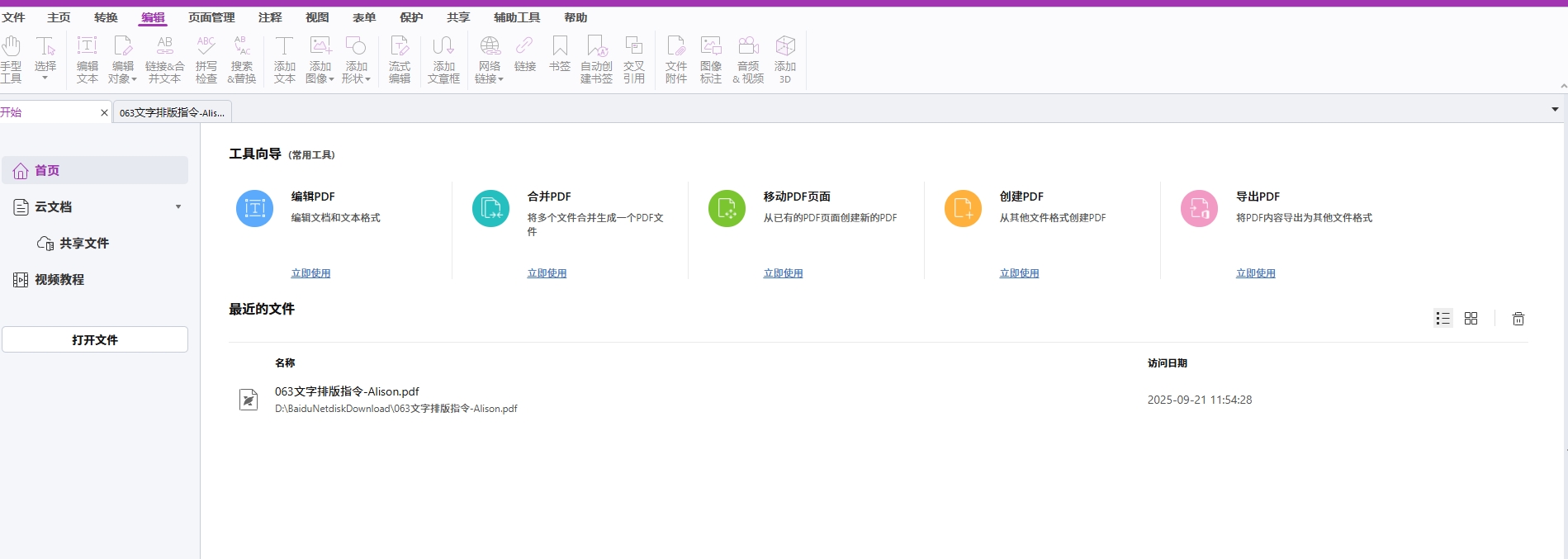Click 立即使用 under 合并PDF
The image size is (1568, 559).
click(x=547, y=273)
